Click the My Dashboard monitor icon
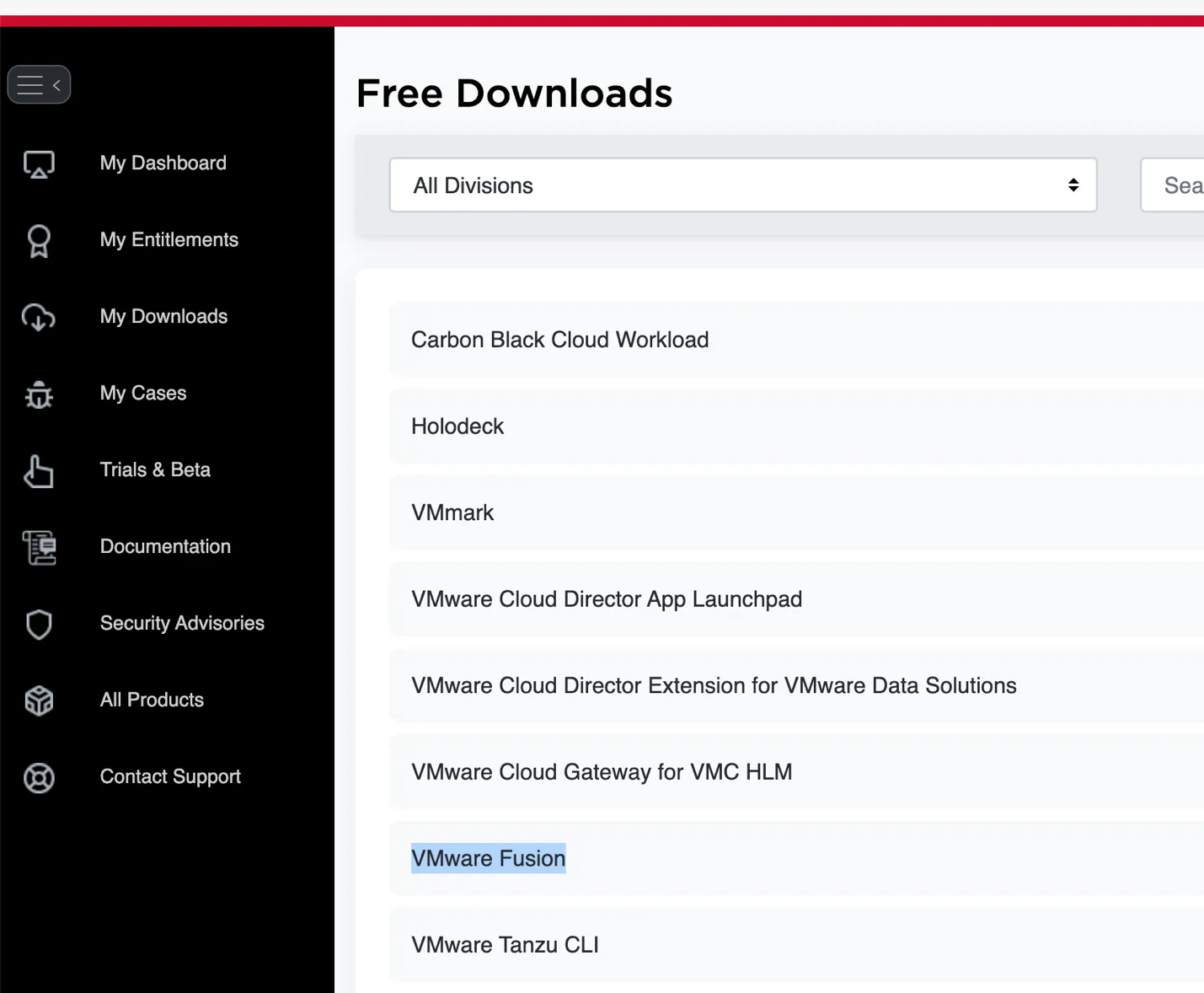This screenshot has width=1204, height=993. (39, 164)
